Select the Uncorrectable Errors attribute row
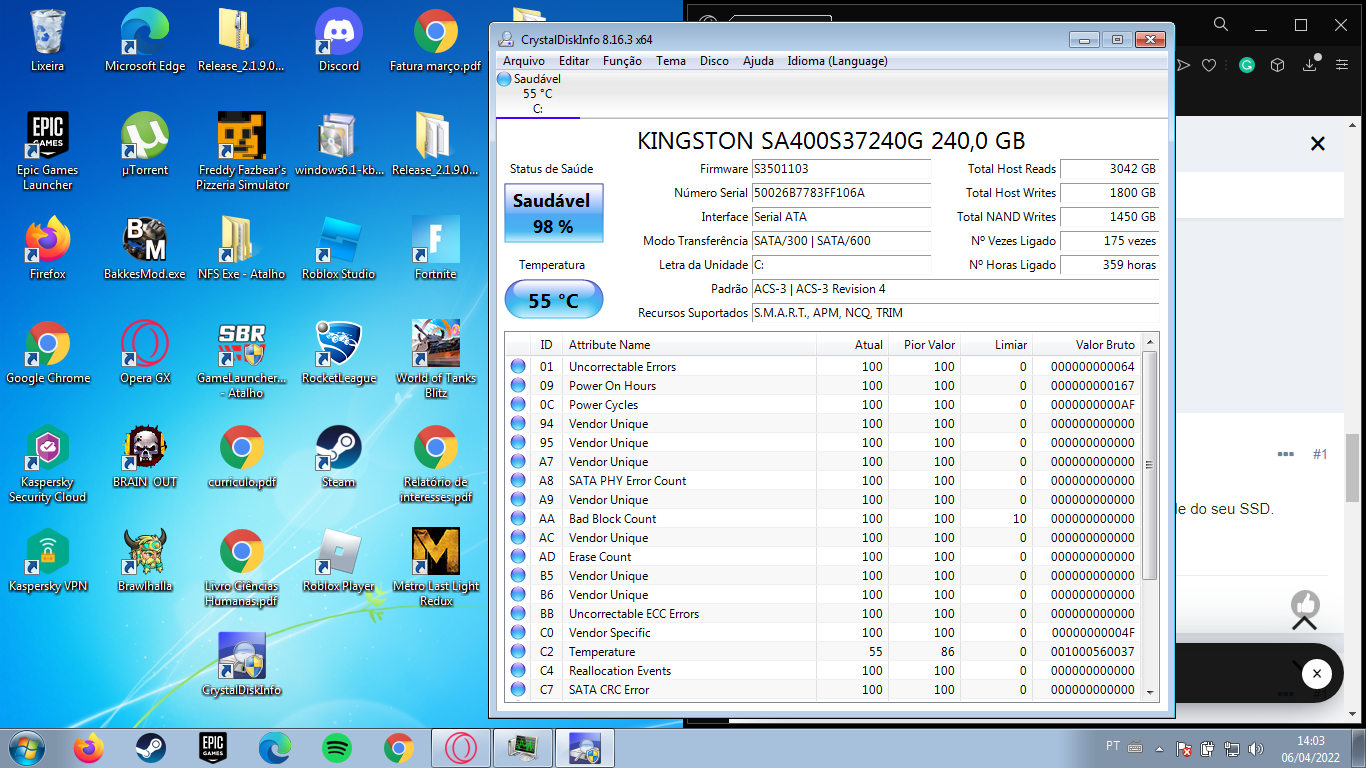 click(823, 367)
